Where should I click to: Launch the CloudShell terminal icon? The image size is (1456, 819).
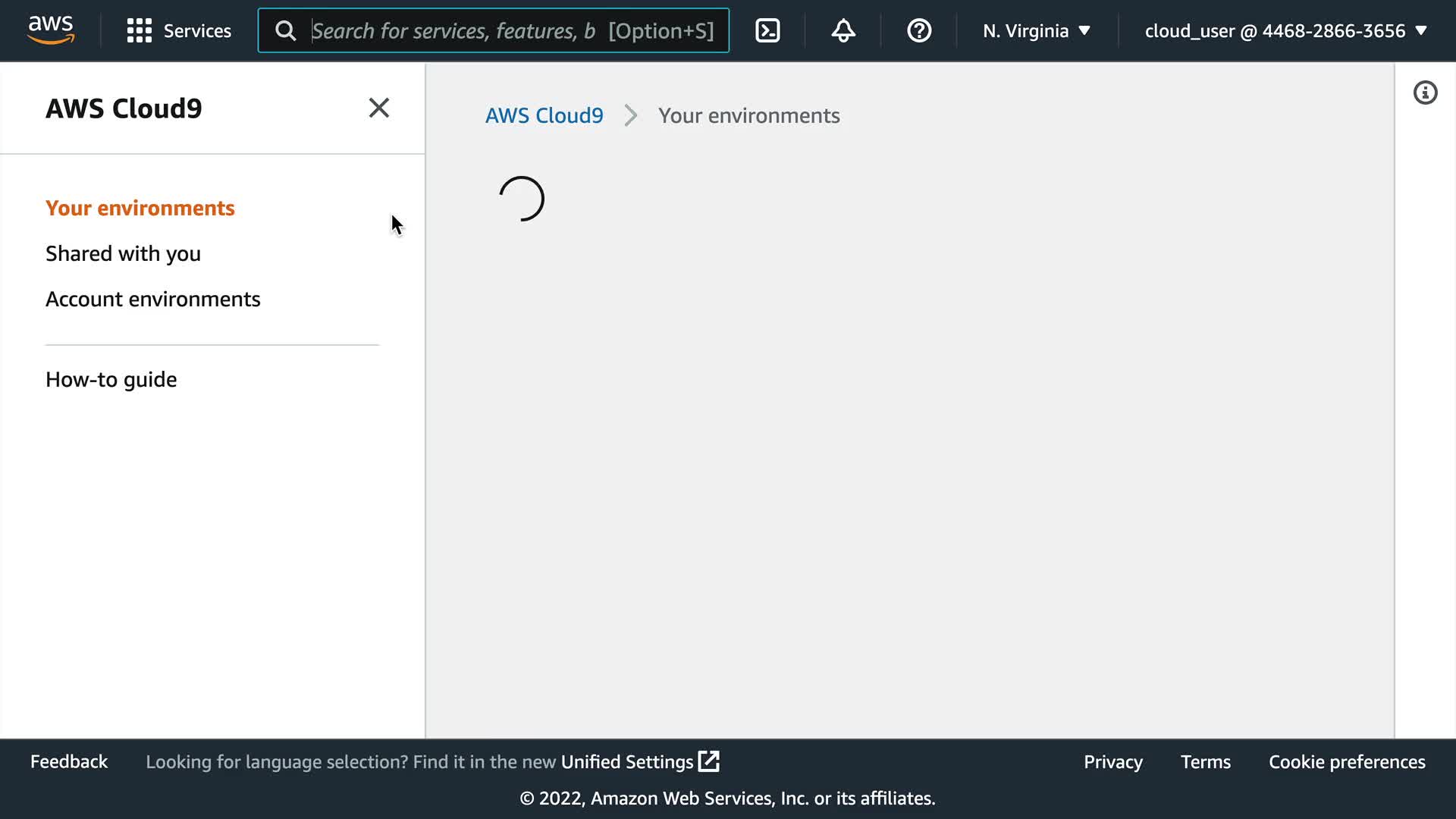coord(767,30)
